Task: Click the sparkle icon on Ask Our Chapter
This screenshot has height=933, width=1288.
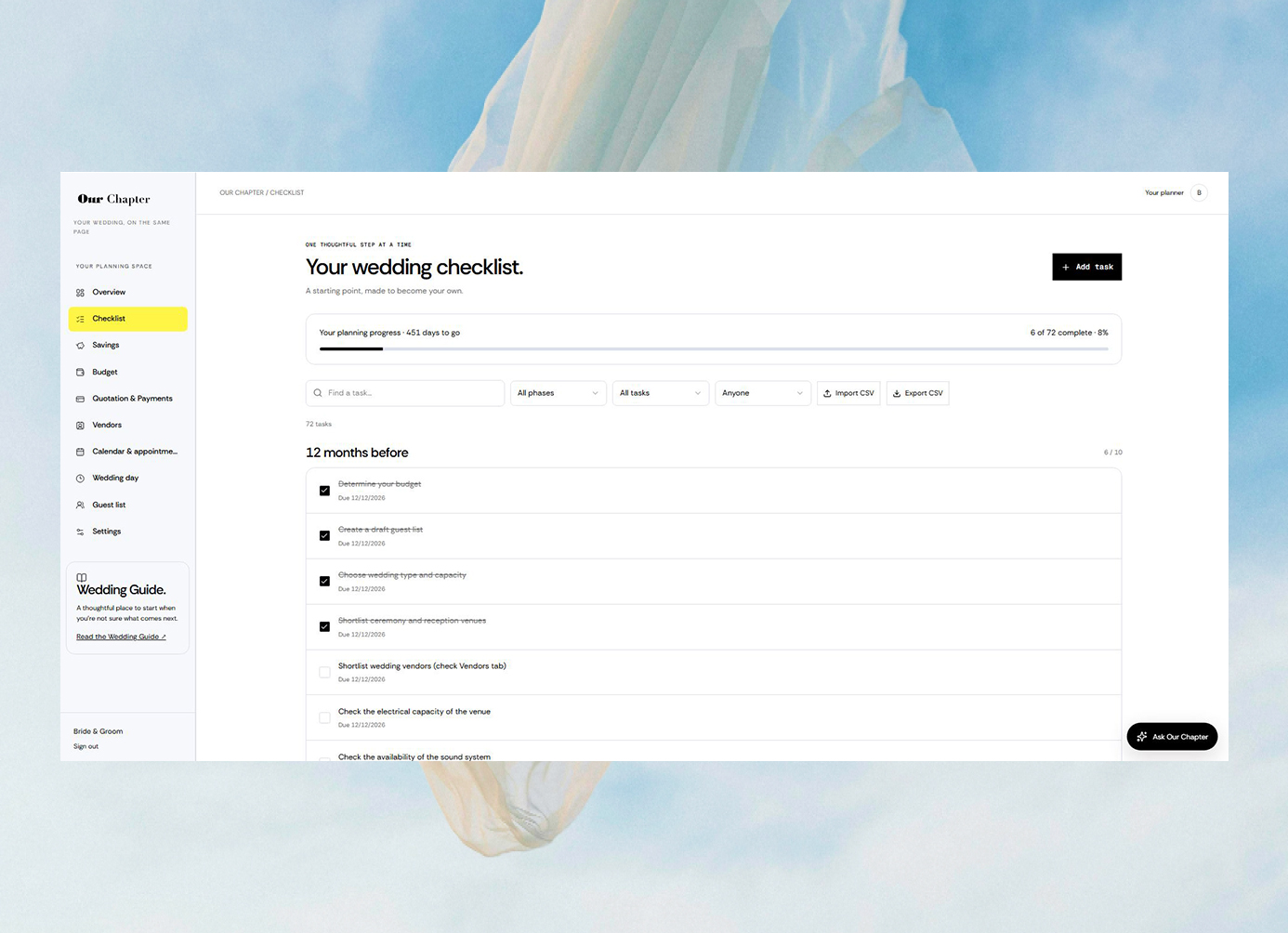Action: pos(1142,737)
